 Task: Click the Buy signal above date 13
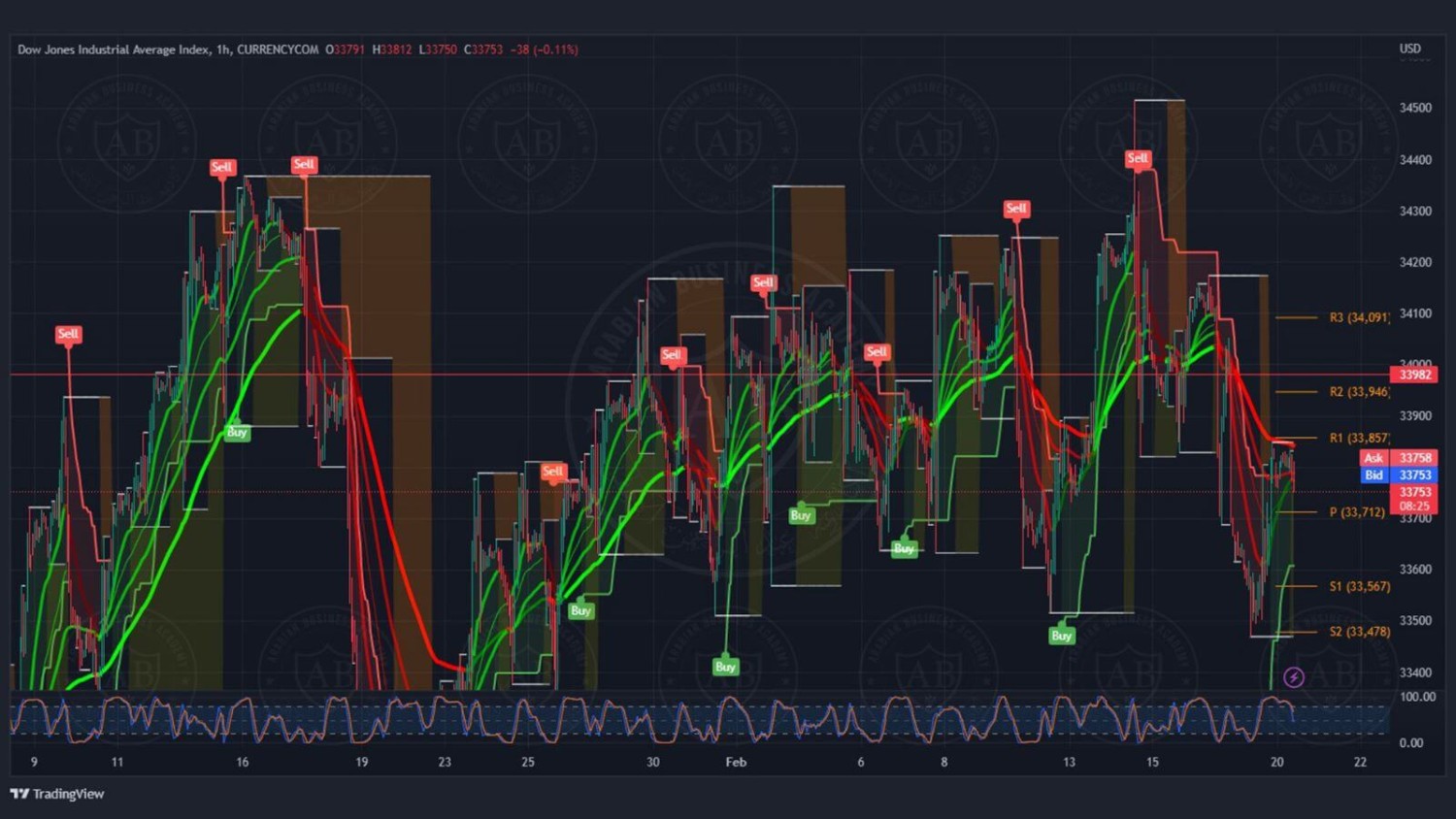[1062, 636]
